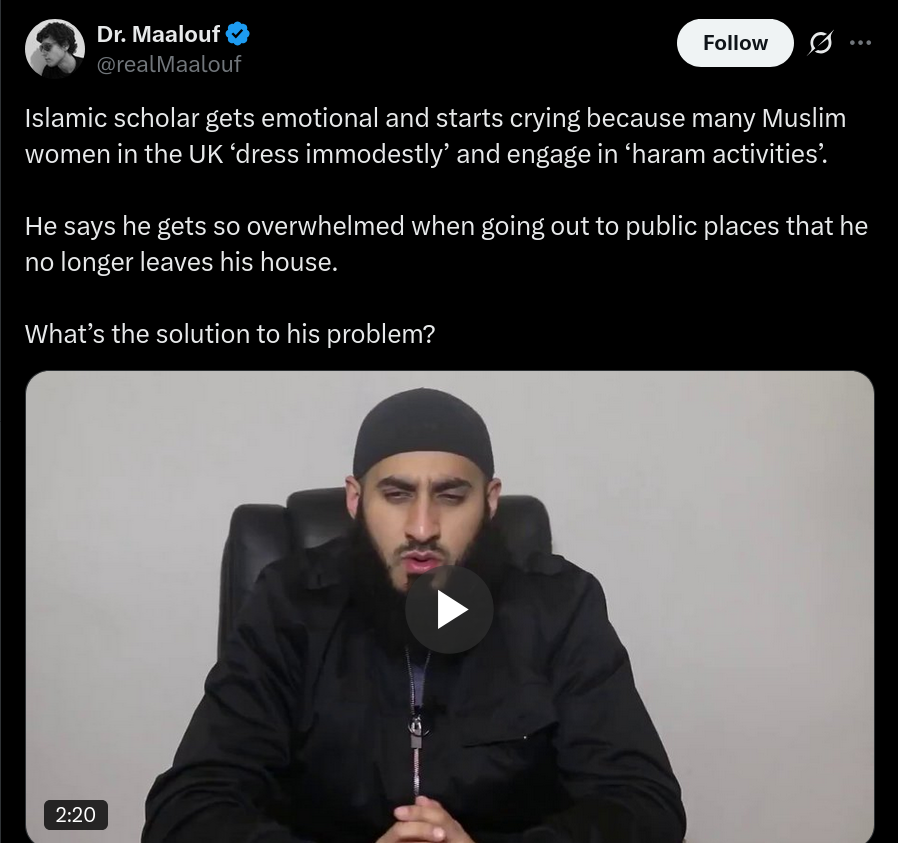Viewport: 898px width, 843px height.
Task: Open the Dr. Maalouf display name link
Action: tap(158, 34)
